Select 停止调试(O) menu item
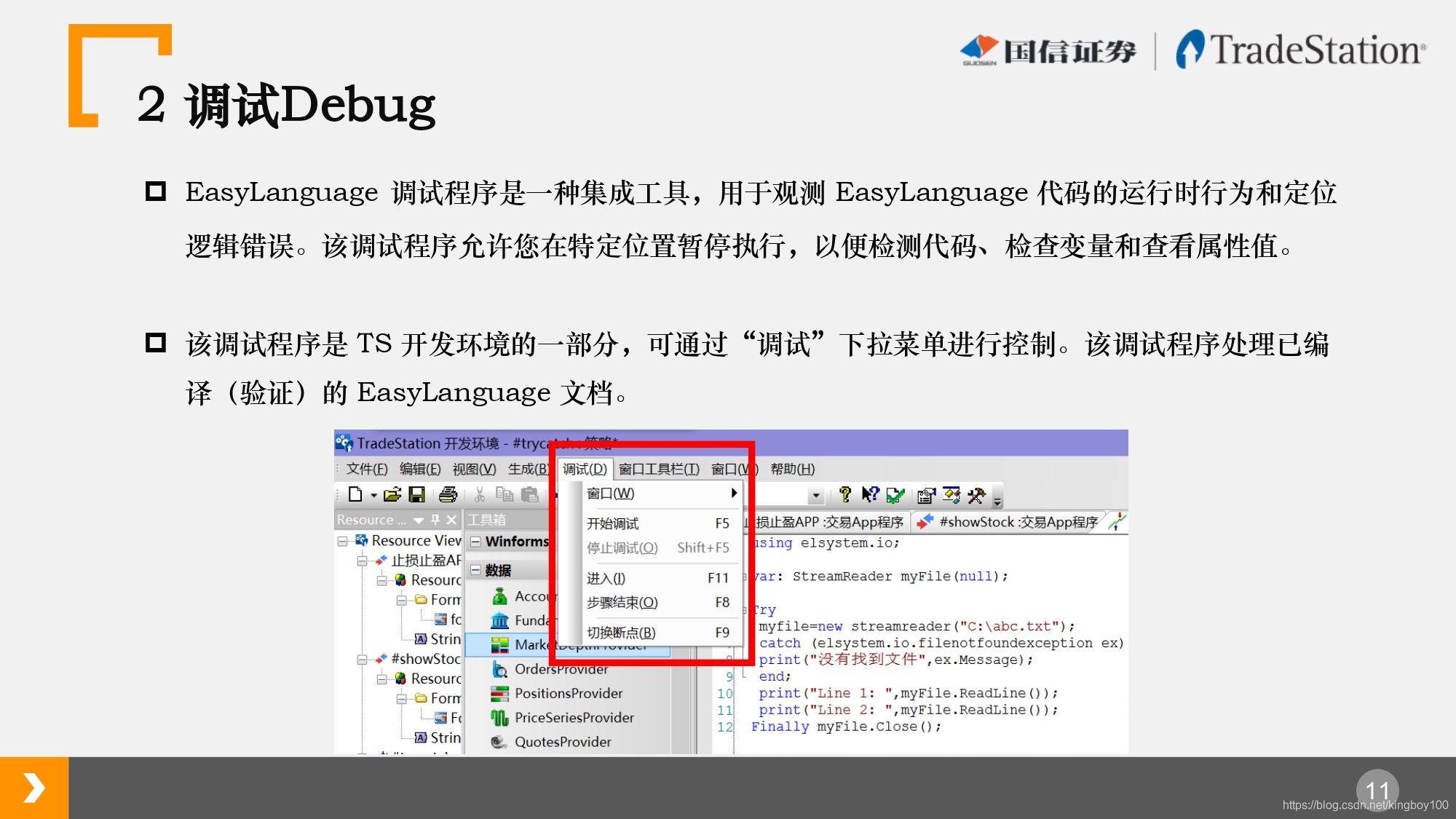The height and width of the screenshot is (819, 1456). [662, 547]
